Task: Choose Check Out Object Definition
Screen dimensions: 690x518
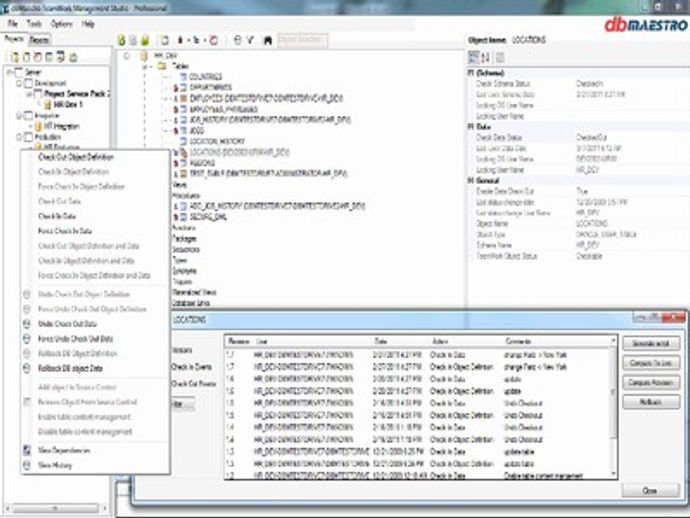Action: pyautogui.click(x=95, y=157)
